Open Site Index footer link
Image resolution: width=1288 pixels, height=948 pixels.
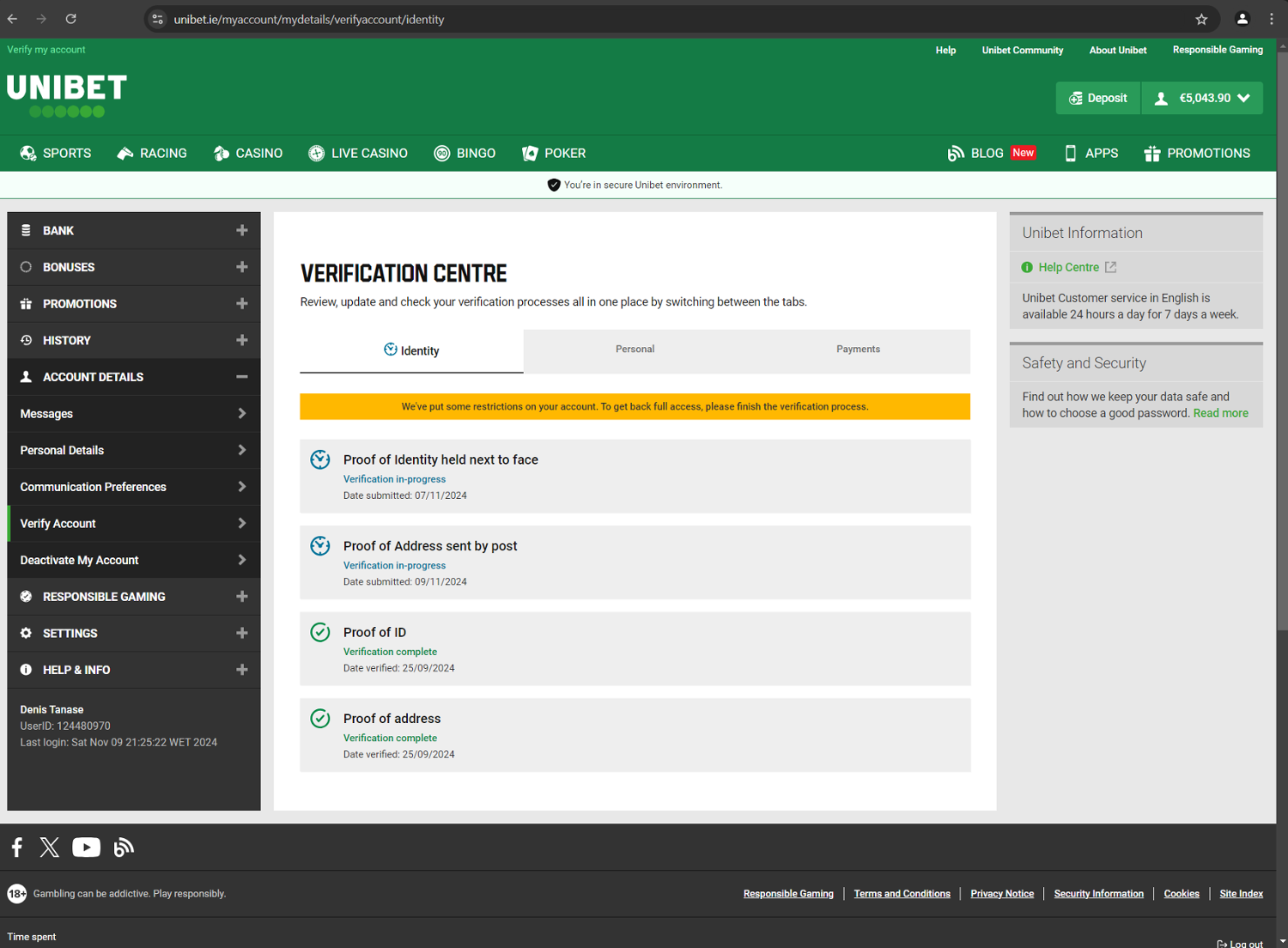(x=1241, y=894)
